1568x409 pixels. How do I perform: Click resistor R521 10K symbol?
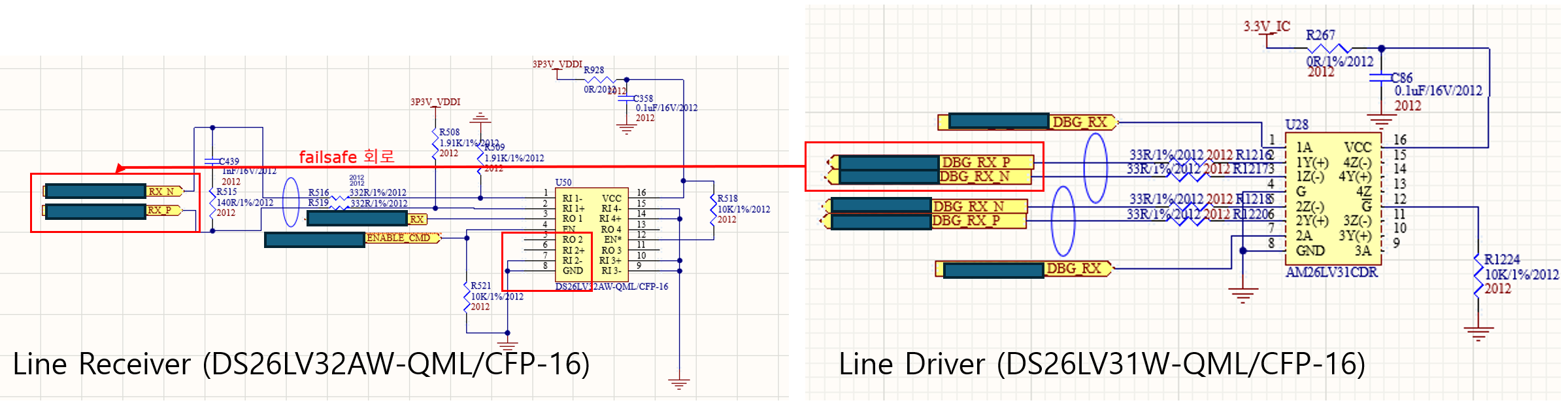pos(467,296)
